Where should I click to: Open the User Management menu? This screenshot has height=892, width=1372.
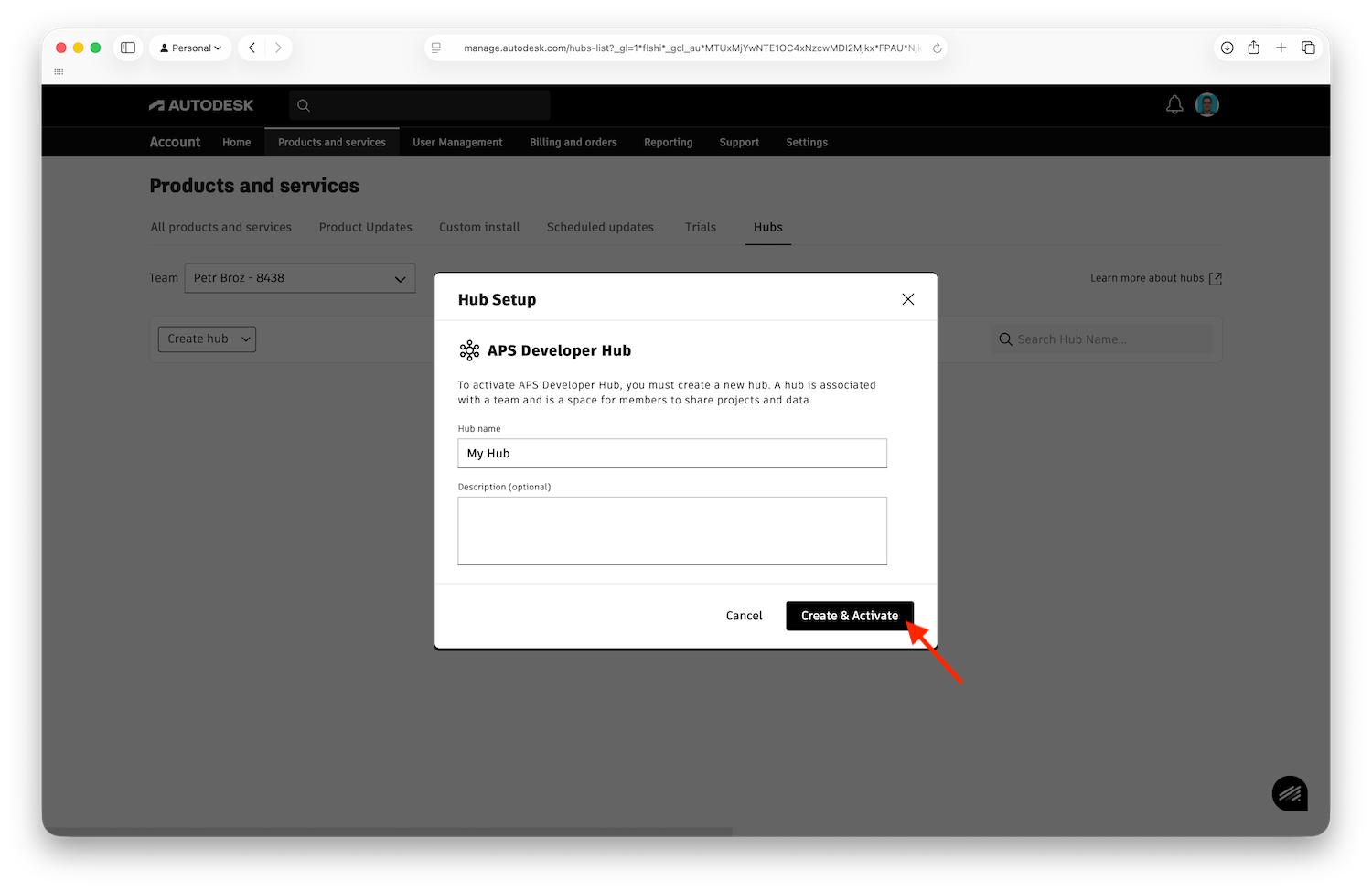tap(457, 142)
